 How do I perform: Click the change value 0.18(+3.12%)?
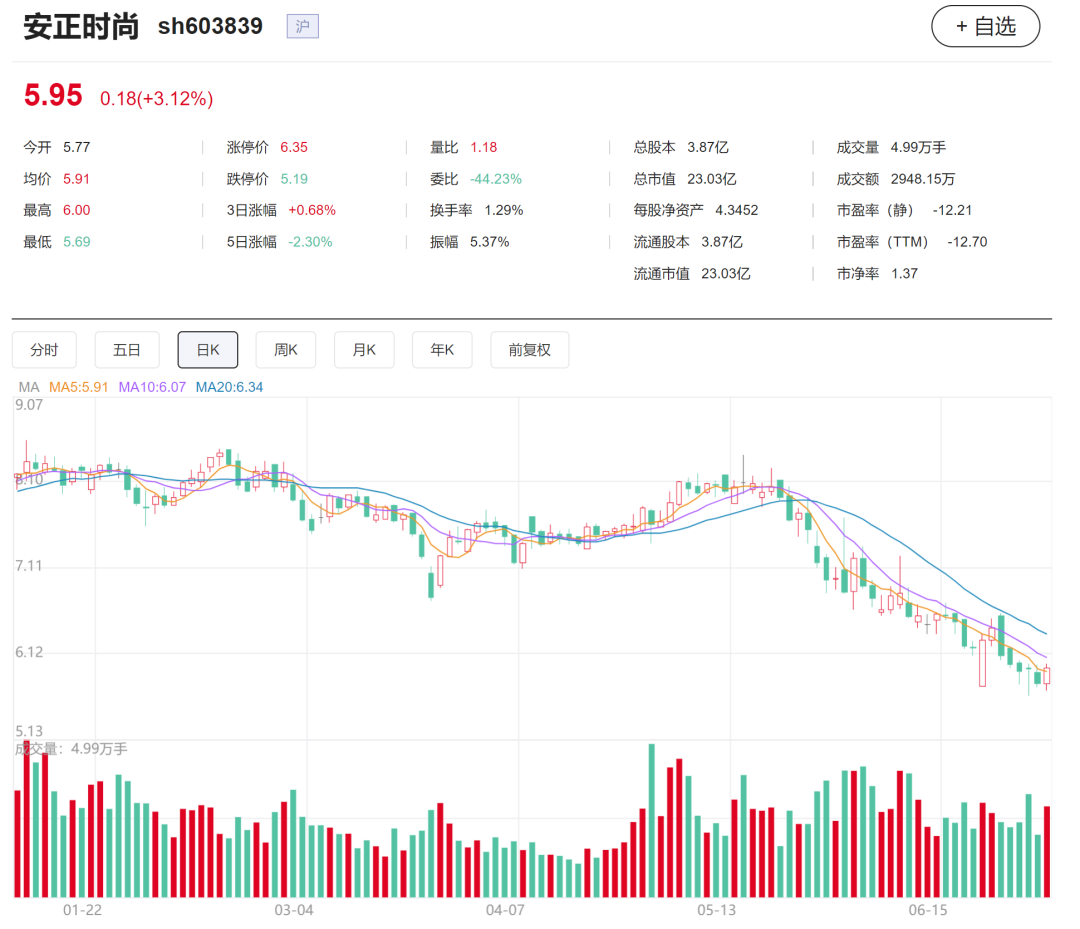[x=156, y=98]
